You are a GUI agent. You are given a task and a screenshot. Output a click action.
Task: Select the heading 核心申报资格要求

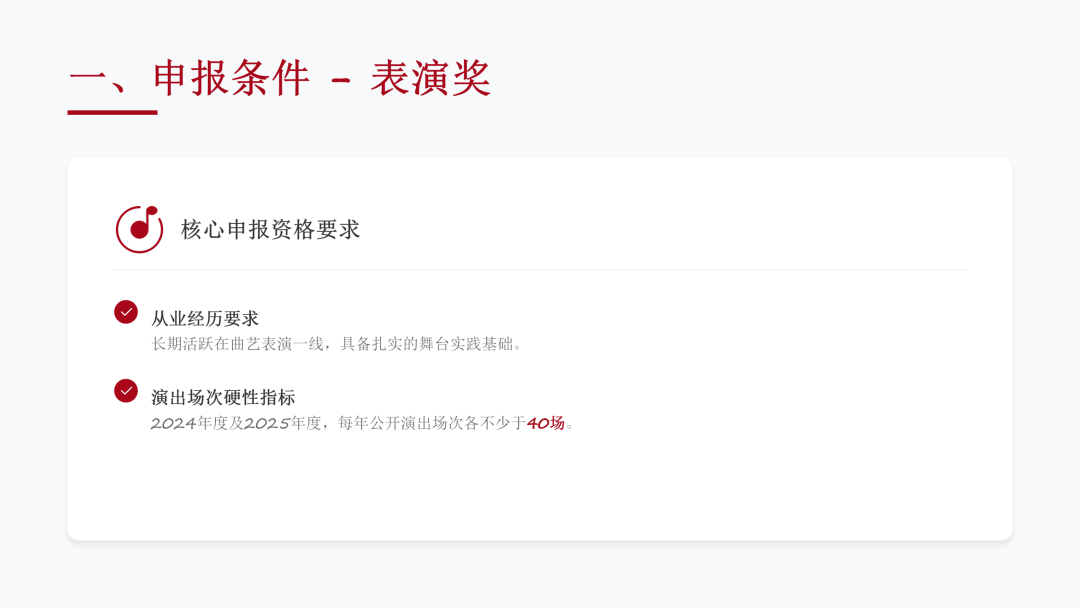(x=270, y=230)
